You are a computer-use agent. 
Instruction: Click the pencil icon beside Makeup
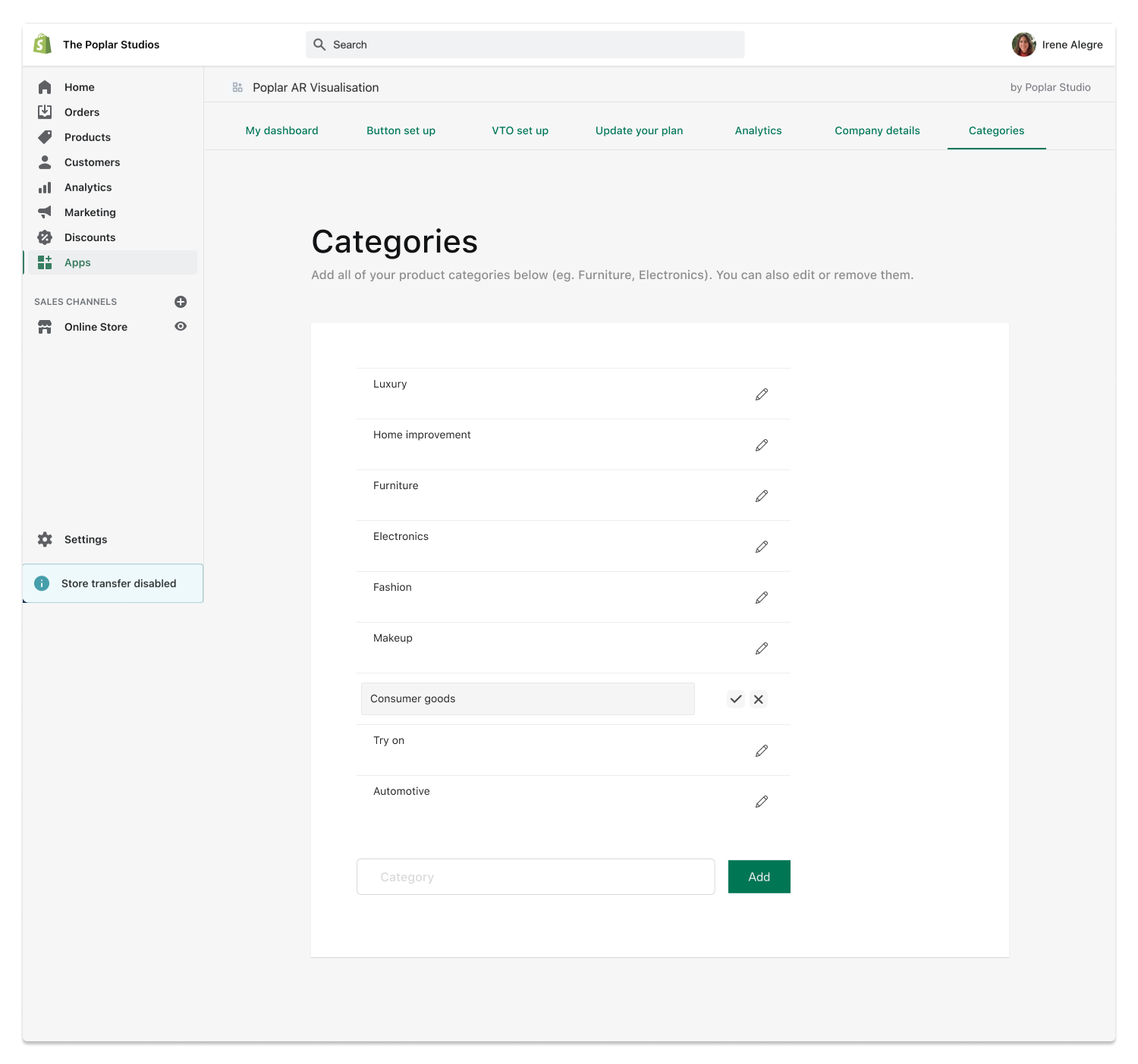click(x=761, y=648)
